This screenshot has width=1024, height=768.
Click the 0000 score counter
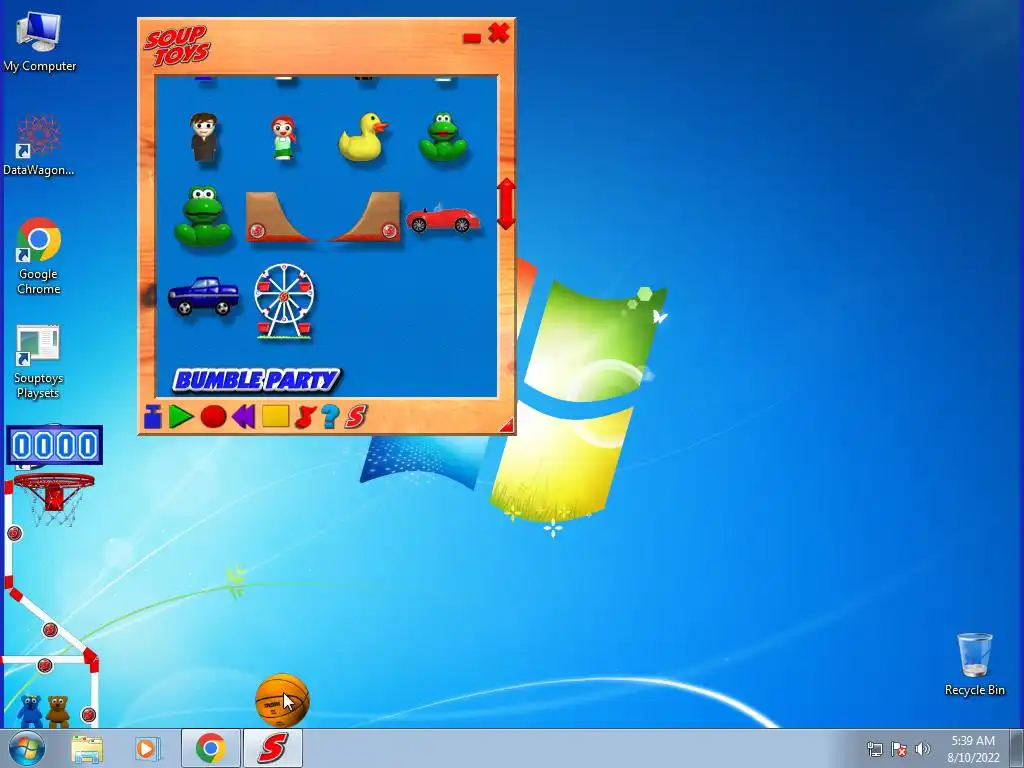point(54,445)
